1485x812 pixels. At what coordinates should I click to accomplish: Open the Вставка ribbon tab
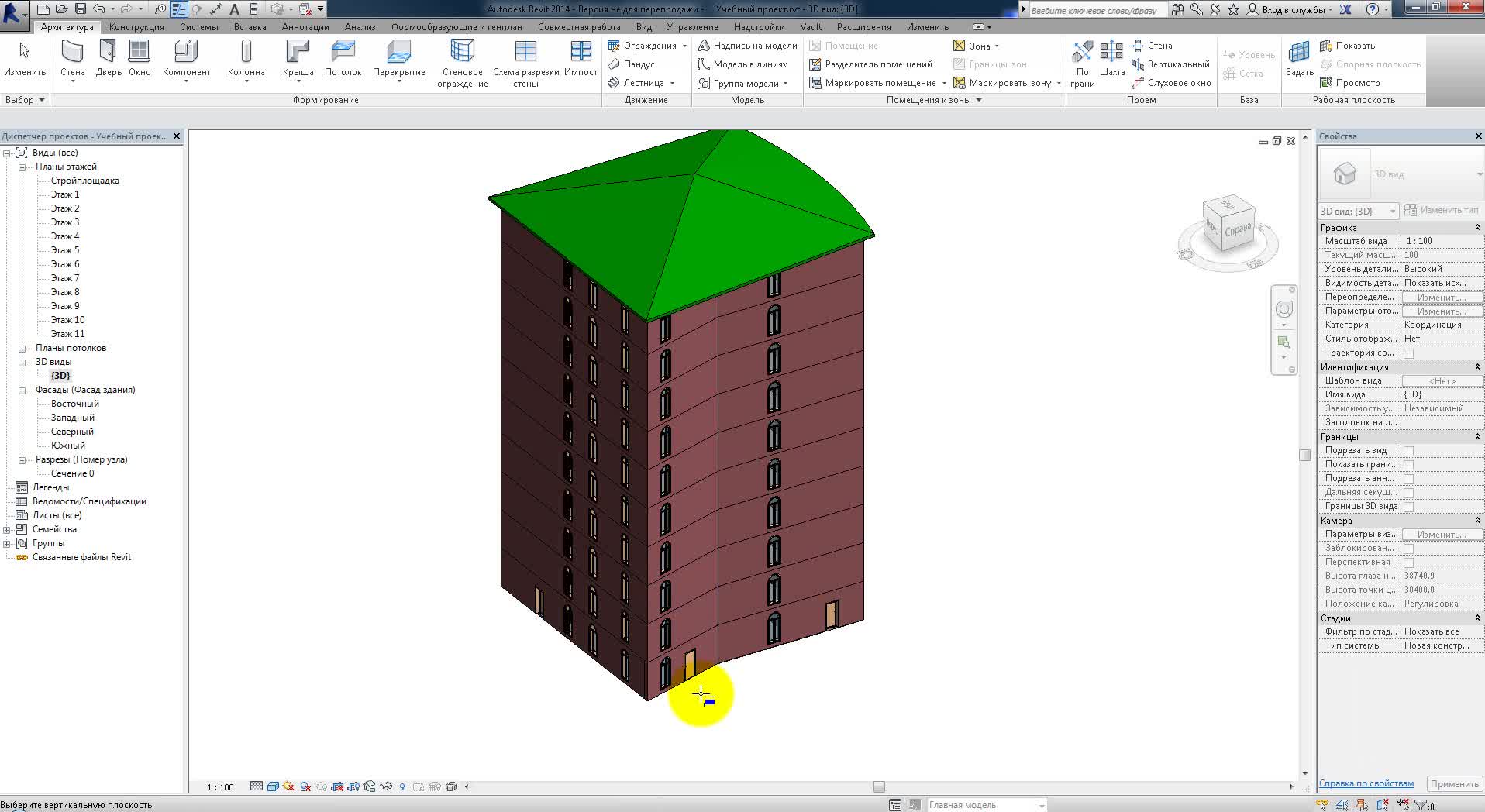(250, 27)
